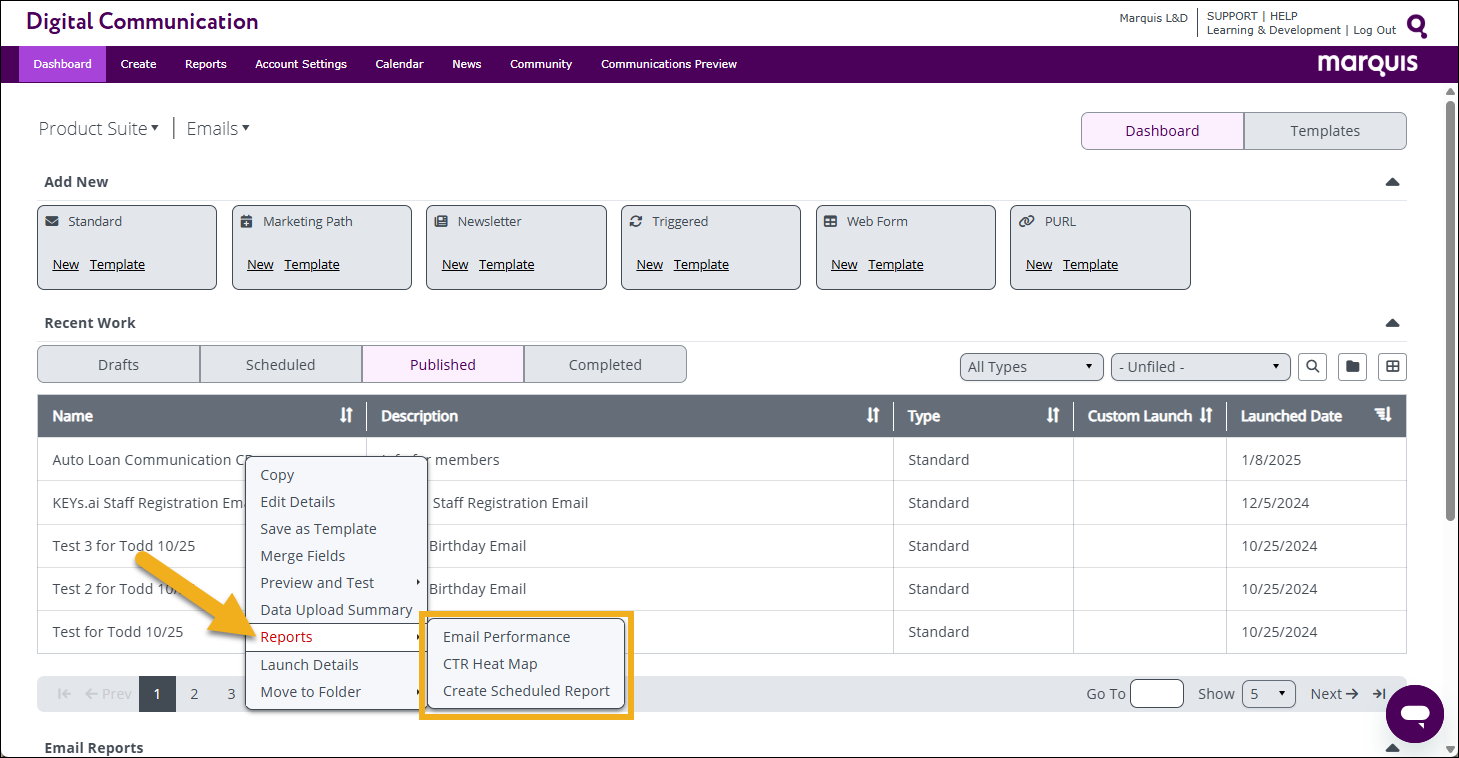Click the Go To page input field
1459x758 pixels.
(1156, 694)
